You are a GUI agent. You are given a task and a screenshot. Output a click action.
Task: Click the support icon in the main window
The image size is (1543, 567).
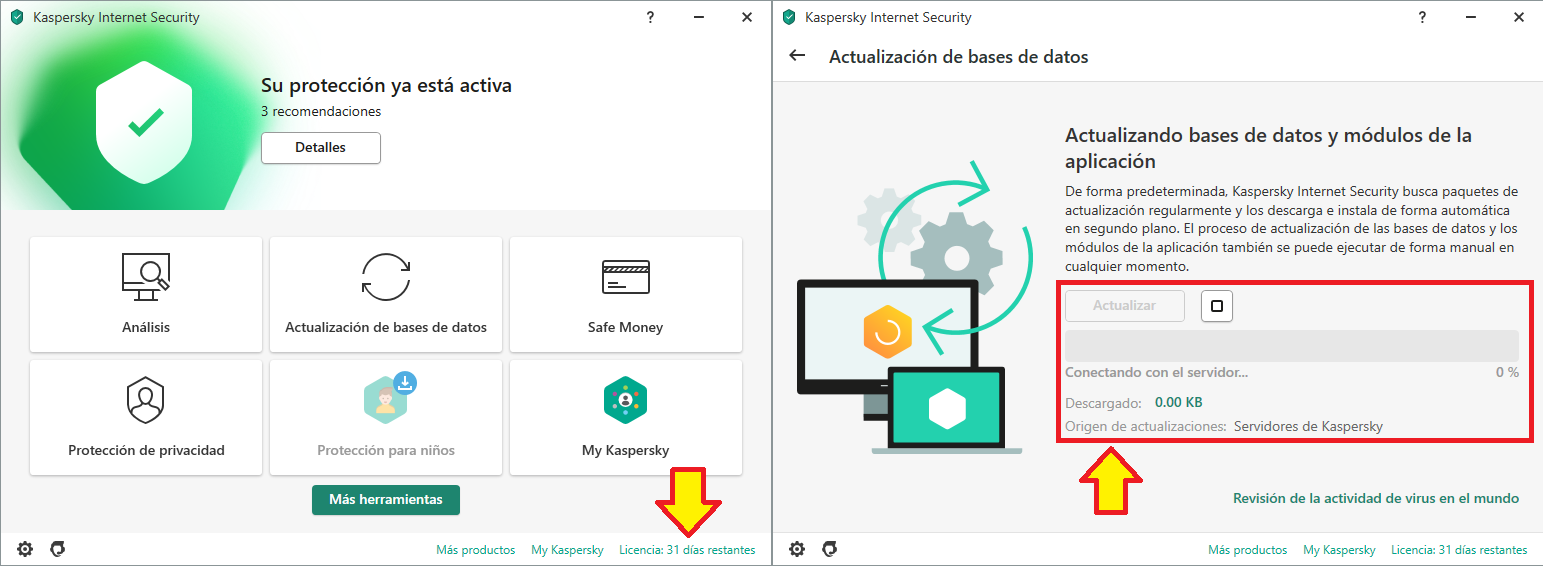tap(58, 549)
